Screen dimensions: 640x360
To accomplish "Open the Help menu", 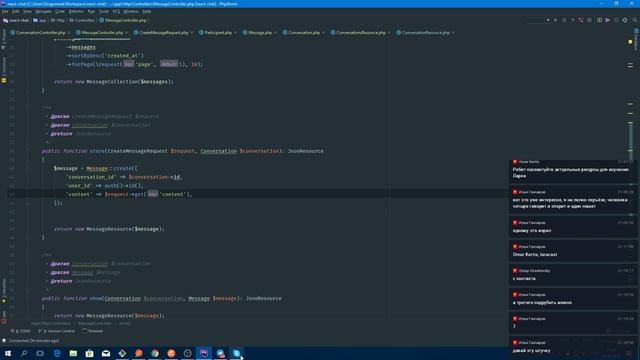I will click(x=147, y=11).
